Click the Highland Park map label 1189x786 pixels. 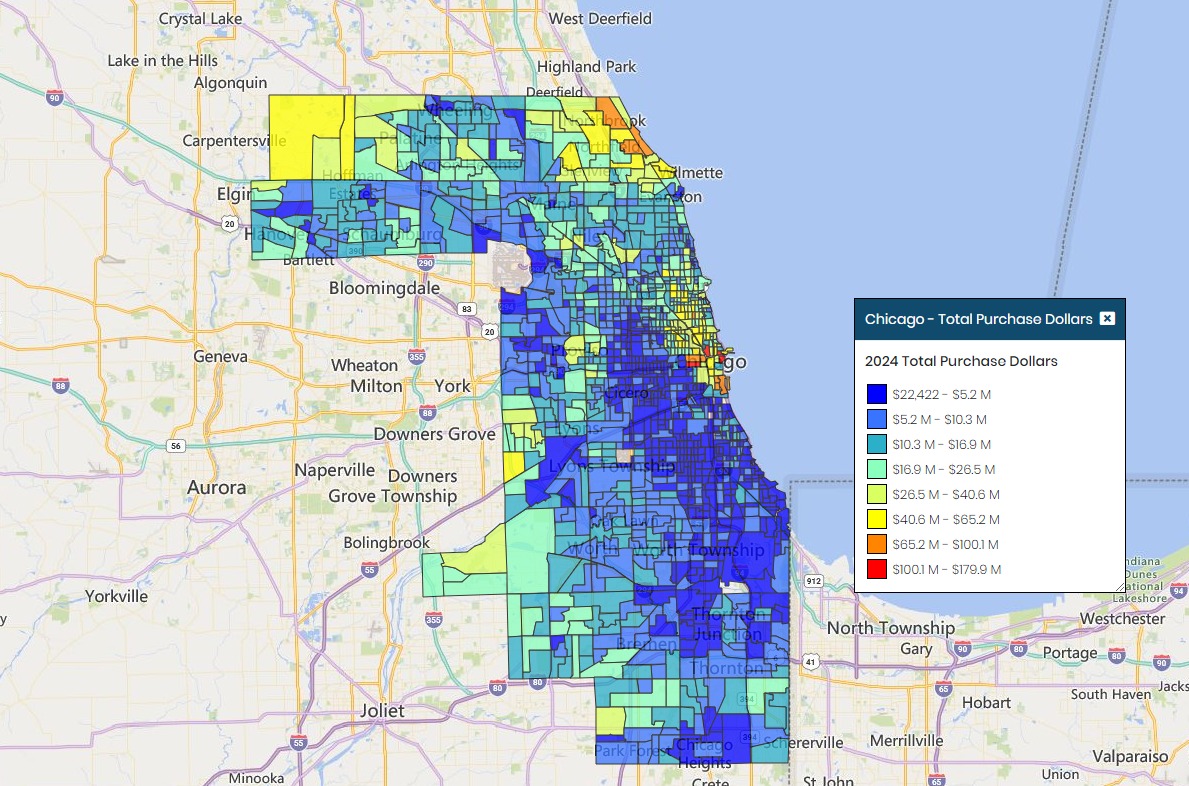[586, 67]
